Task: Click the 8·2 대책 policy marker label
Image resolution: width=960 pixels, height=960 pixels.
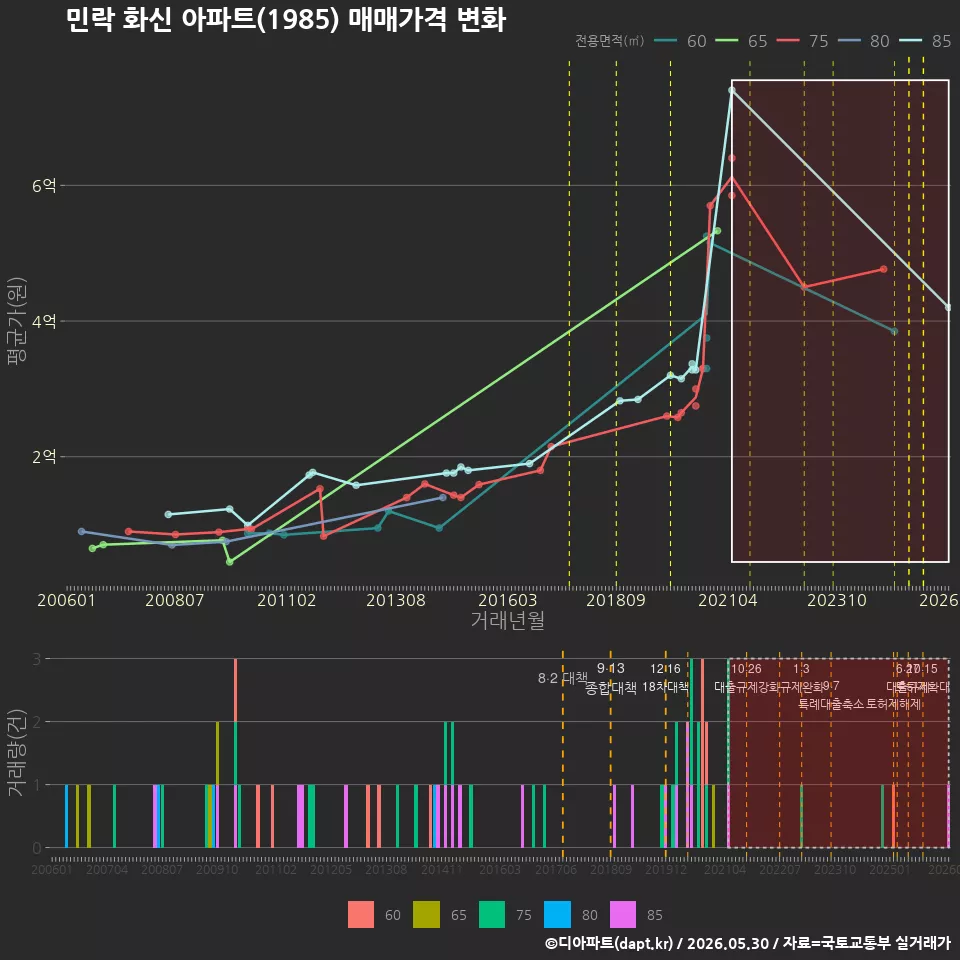Action: (562, 678)
